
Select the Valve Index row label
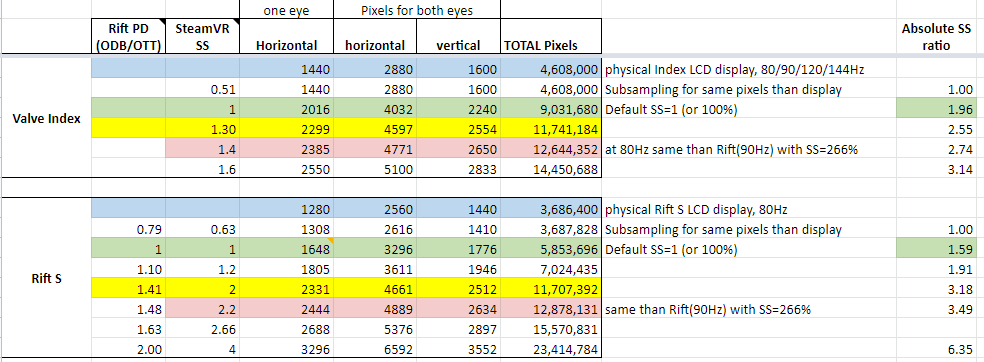[46, 119]
